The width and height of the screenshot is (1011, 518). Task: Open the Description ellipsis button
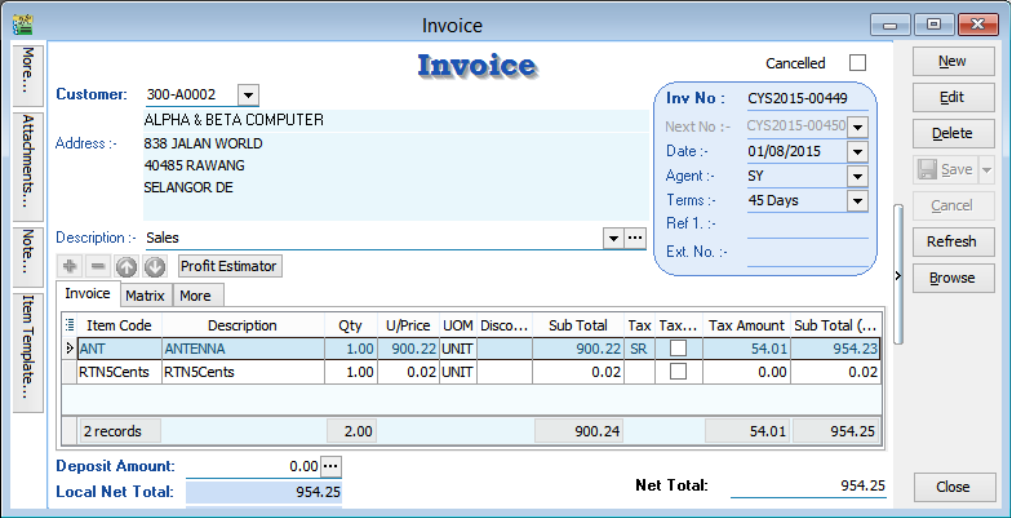coord(636,238)
